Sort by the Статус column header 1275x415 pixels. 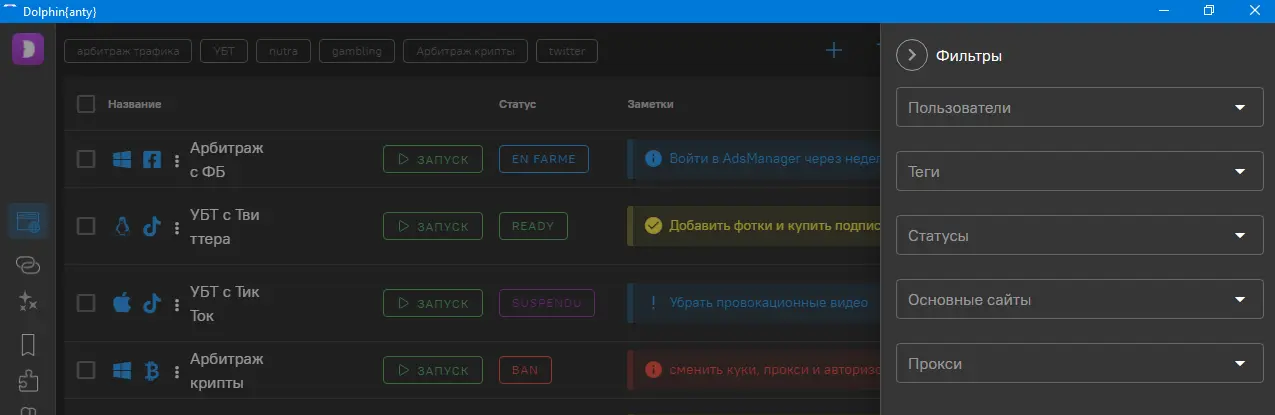click(518, 104)
